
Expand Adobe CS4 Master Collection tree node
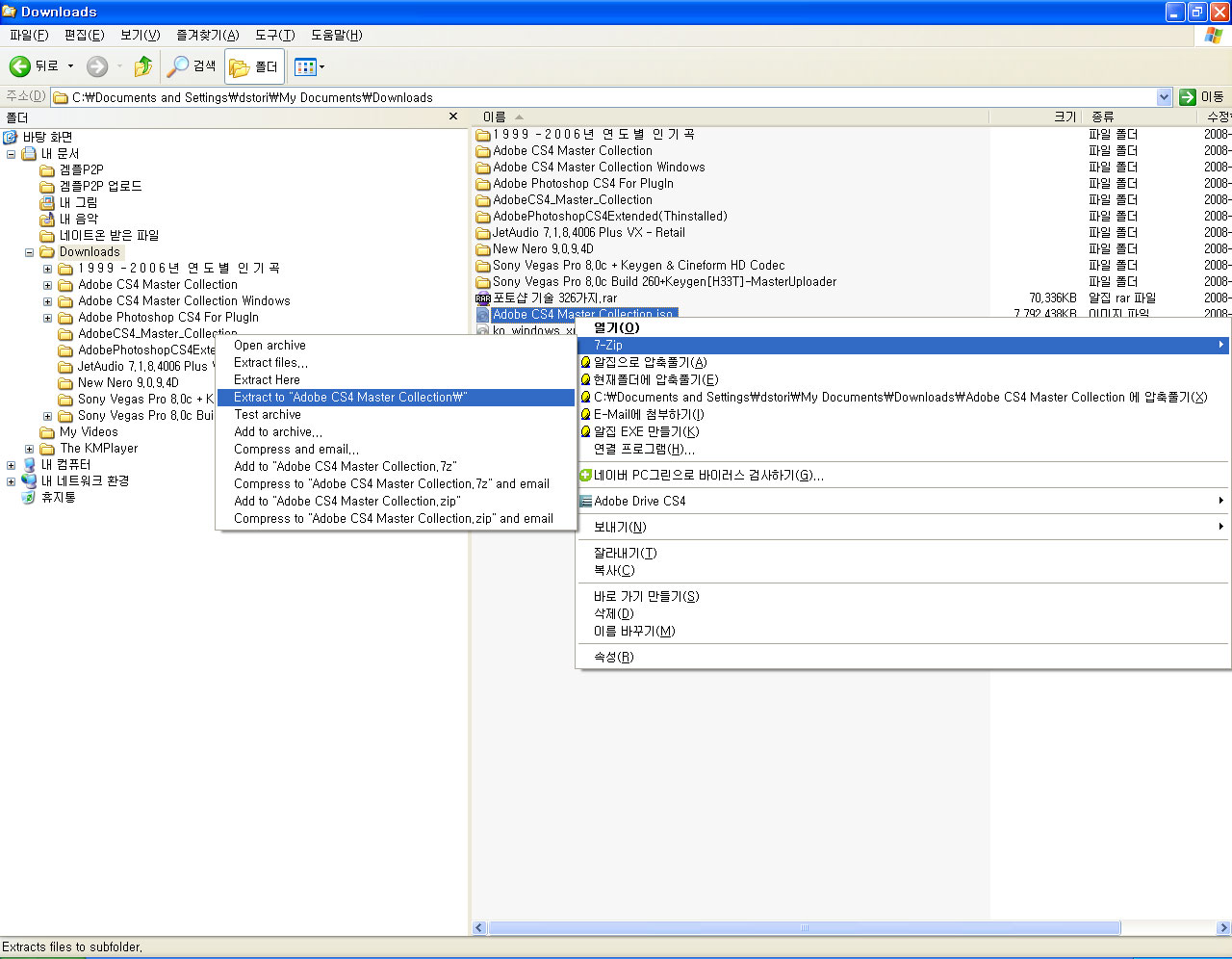point(47,285)
